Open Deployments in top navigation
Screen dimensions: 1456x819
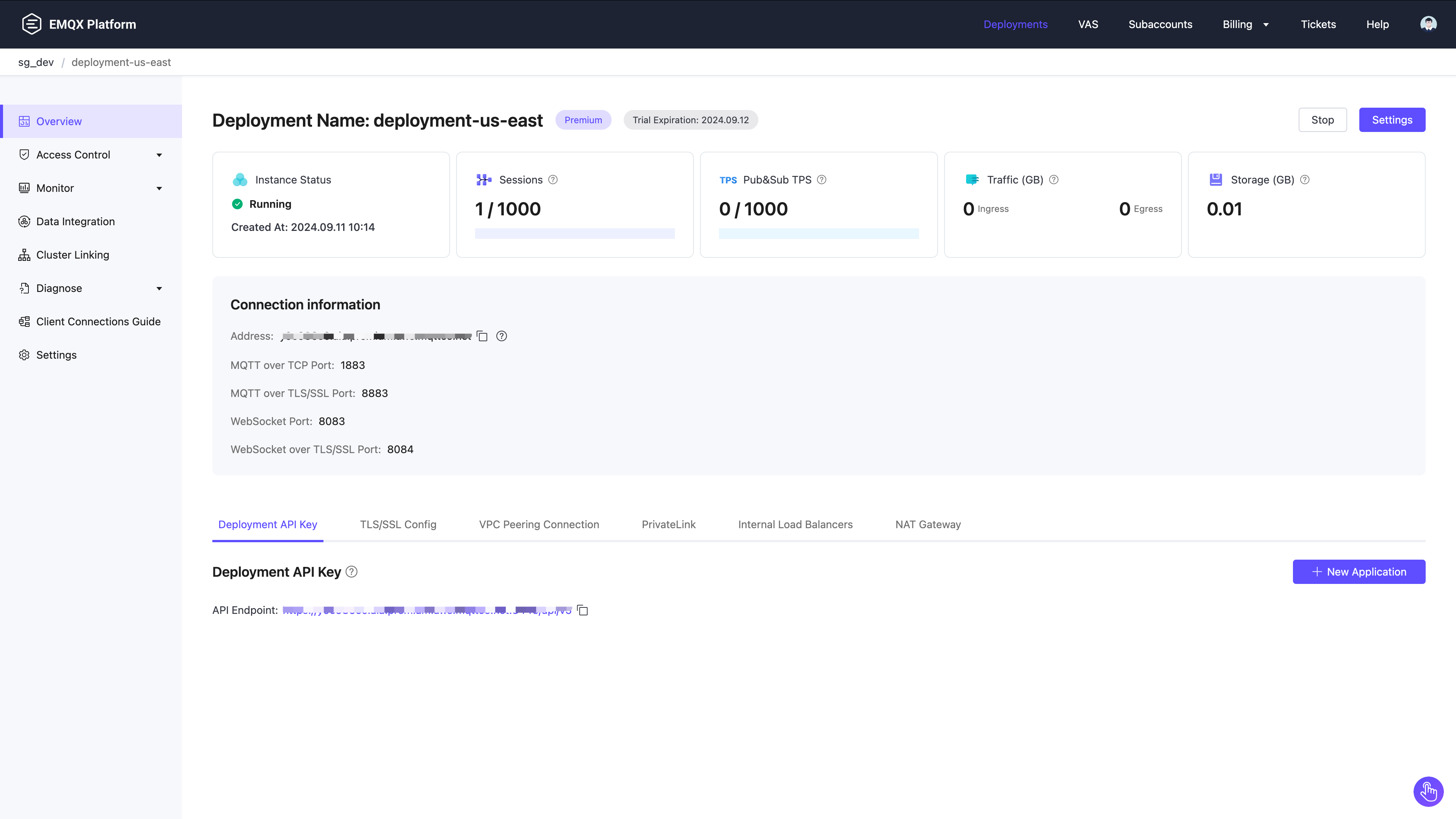(x=1015, y=24)
